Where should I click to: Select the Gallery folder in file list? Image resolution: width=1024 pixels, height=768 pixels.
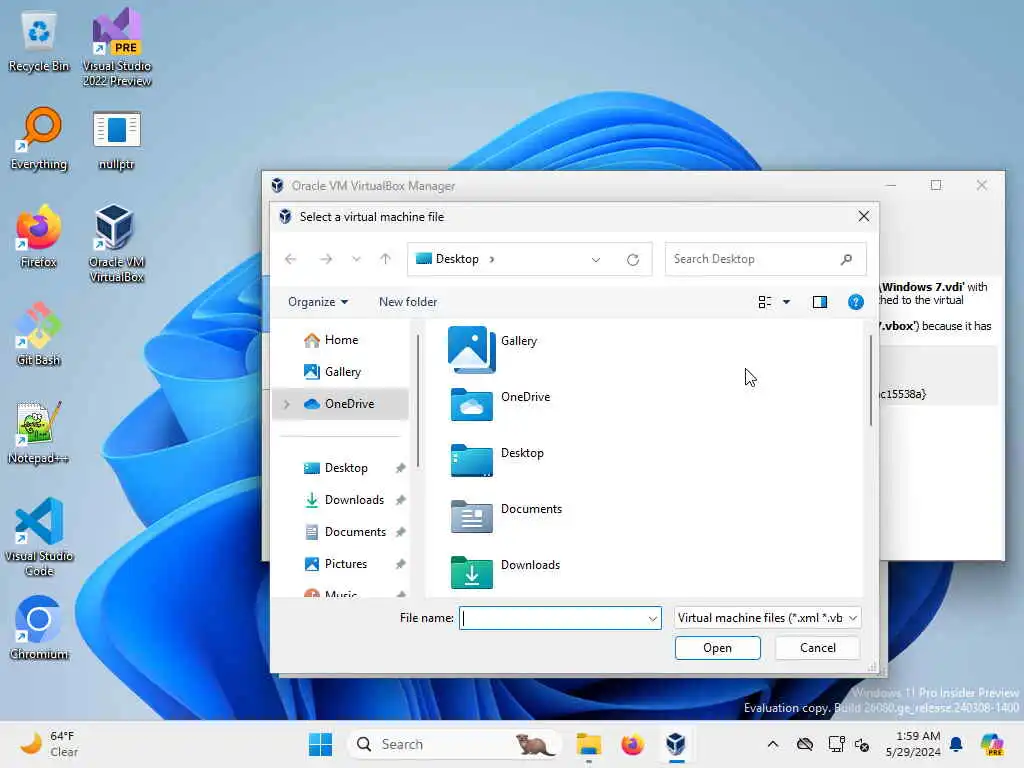pos(493,349)
